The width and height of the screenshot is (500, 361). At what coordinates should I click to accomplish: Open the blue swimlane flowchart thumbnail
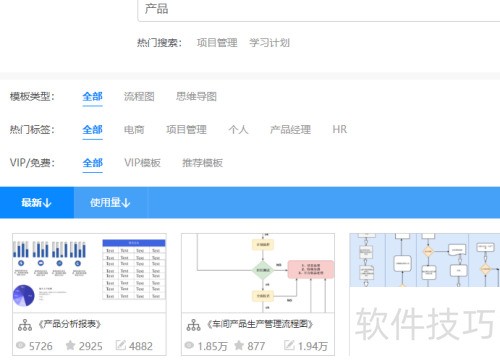point(425,260)
